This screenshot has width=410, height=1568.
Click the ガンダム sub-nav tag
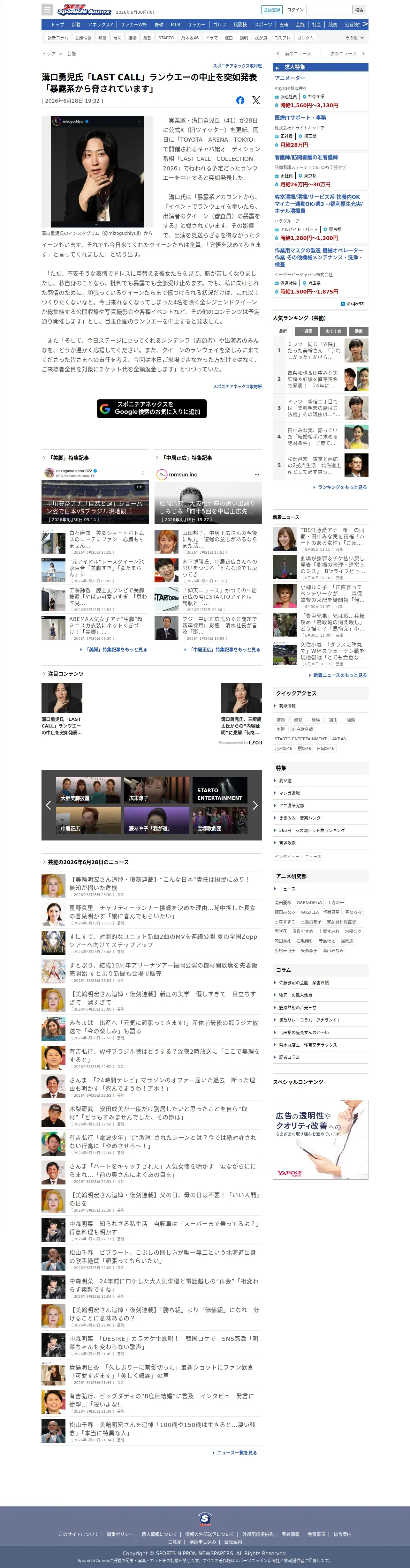305,38
